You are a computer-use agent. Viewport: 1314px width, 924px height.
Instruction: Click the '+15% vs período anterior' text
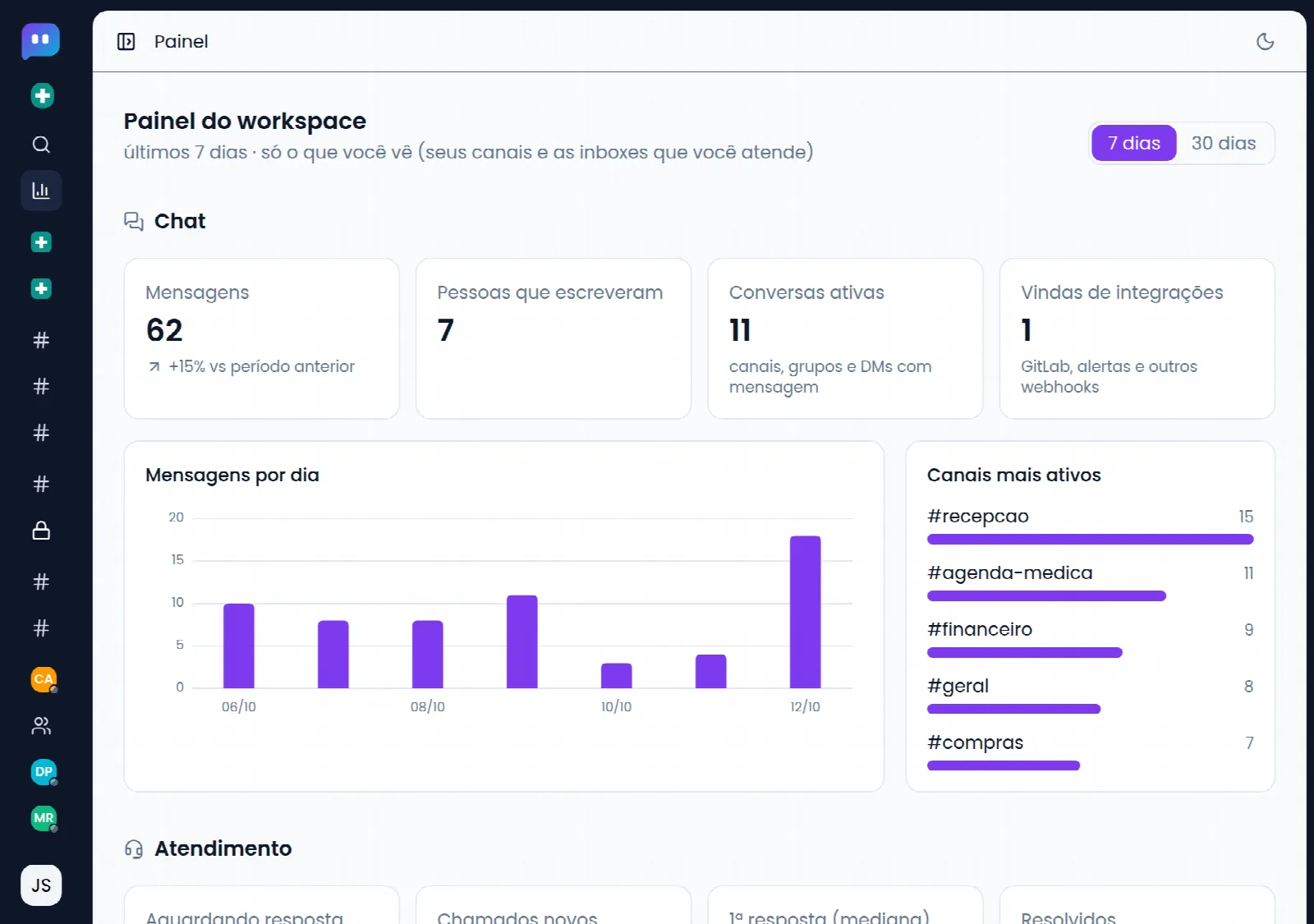pyautogui.click(x=261, y=366)
